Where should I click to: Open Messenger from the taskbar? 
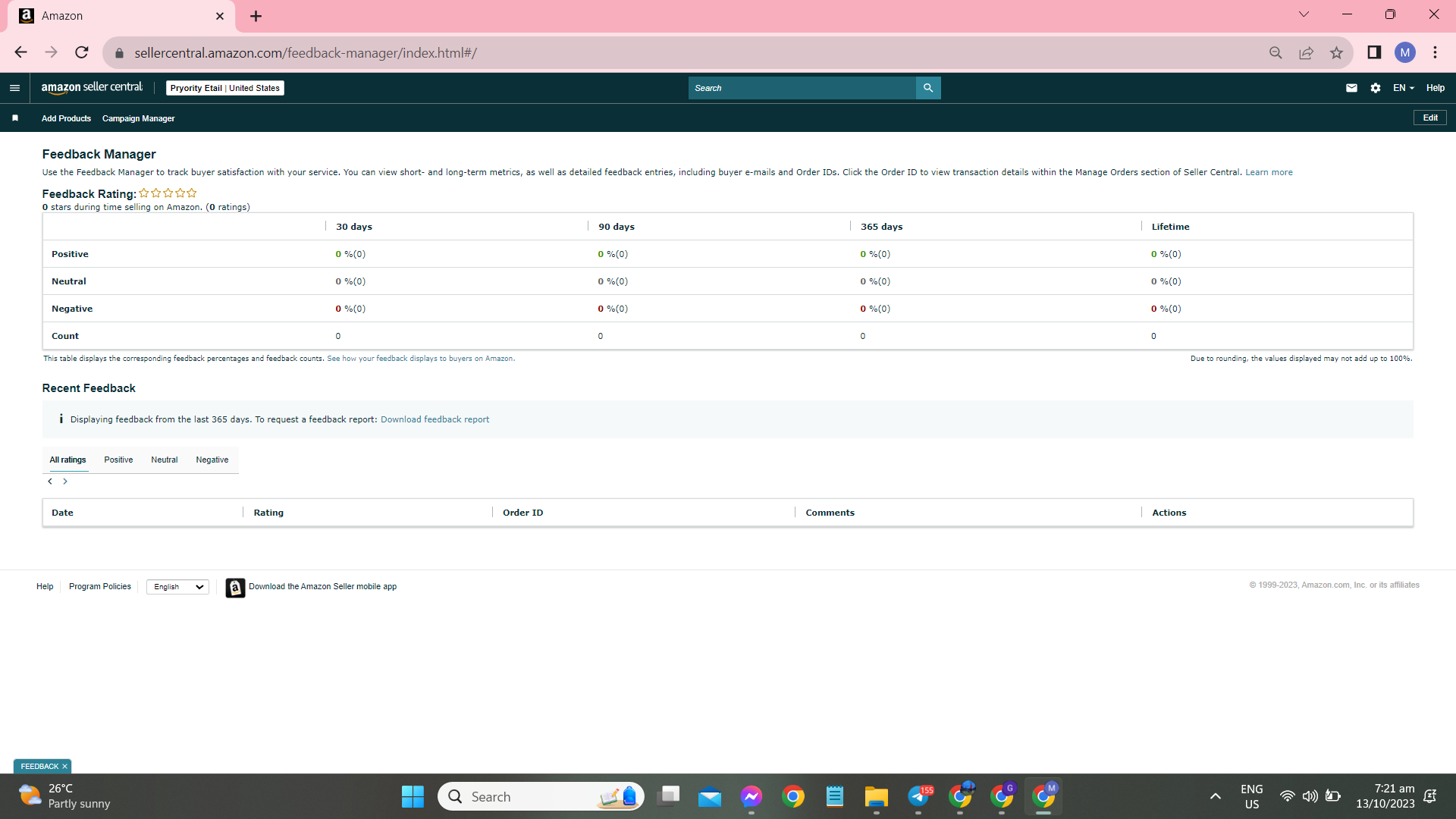tap(752, 796)
